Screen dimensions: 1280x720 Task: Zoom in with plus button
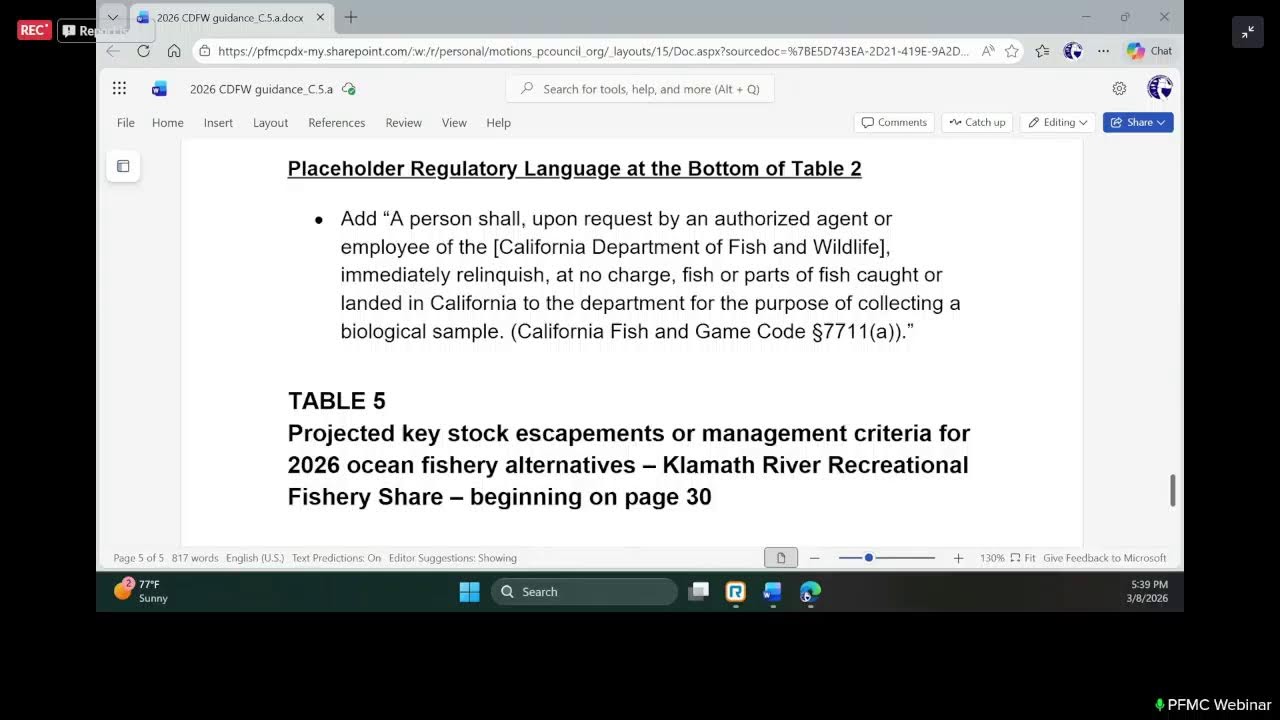[x=958, y=558]
